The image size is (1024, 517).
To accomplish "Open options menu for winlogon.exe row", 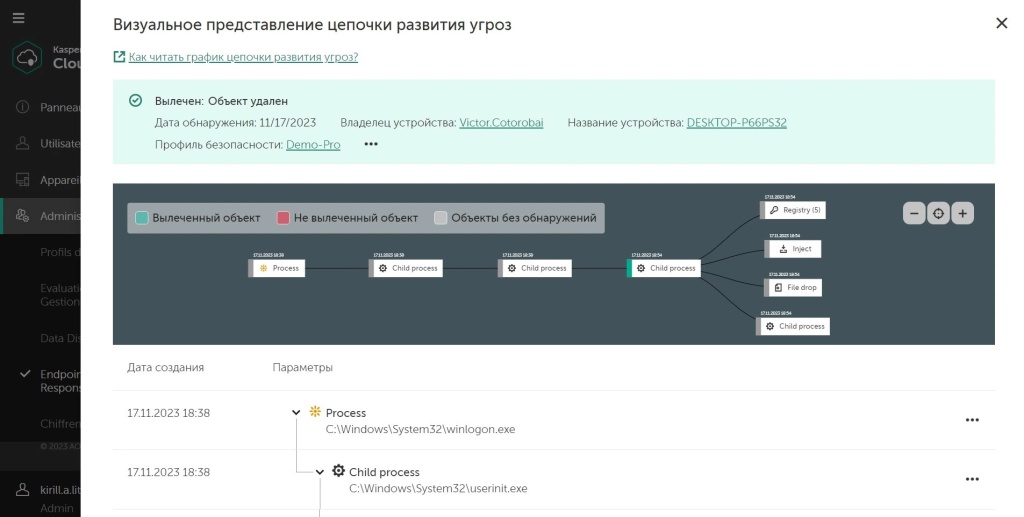I will (x=972, y=420).
